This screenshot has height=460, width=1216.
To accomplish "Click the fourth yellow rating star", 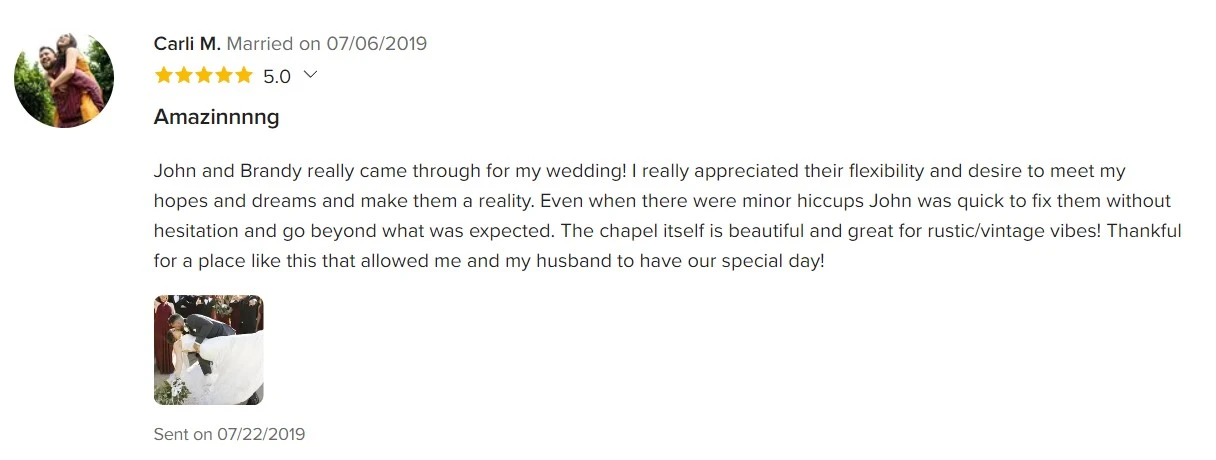I will tap(223, 75).
